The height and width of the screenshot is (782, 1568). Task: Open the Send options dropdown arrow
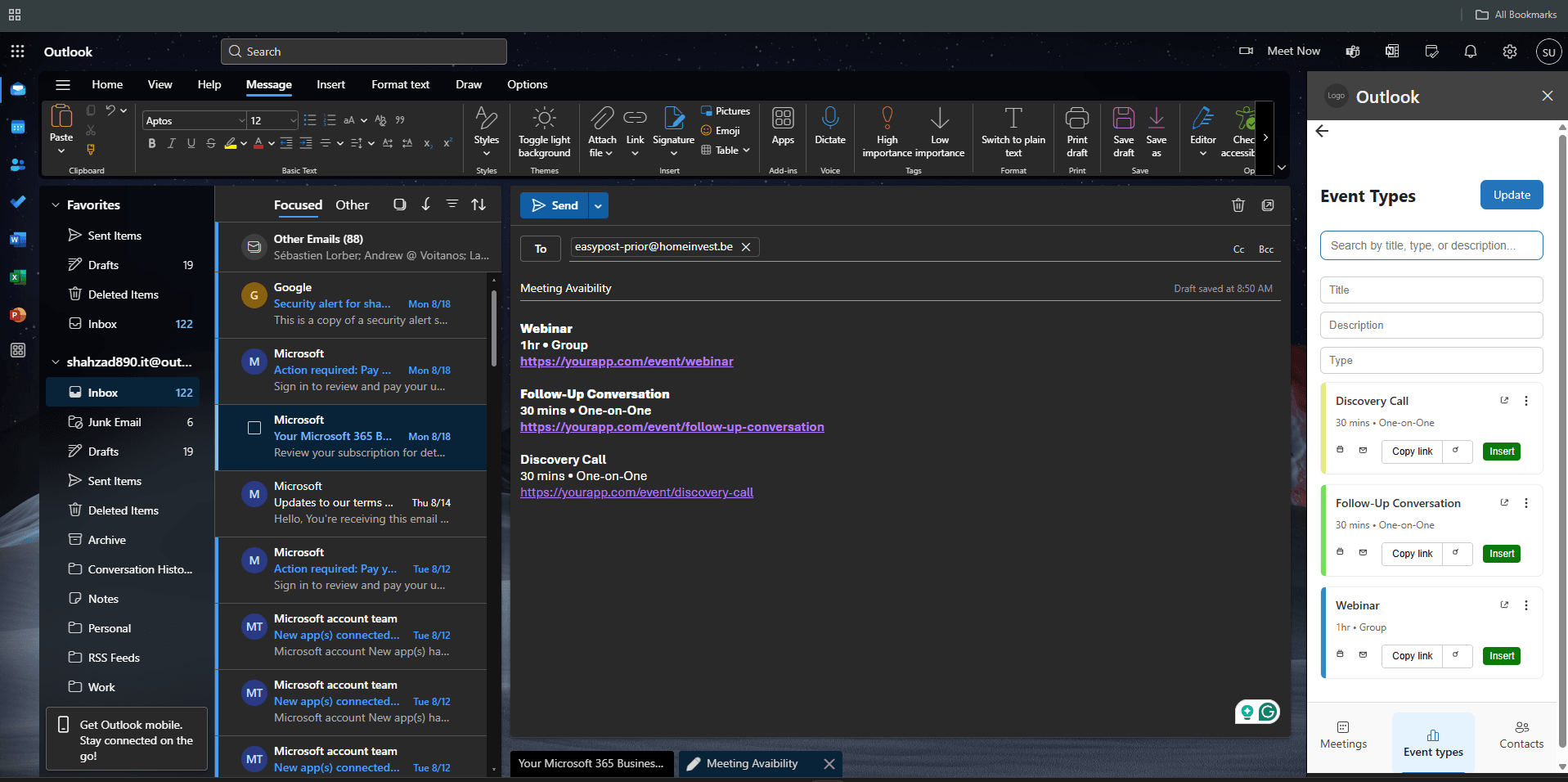[598, 205]
